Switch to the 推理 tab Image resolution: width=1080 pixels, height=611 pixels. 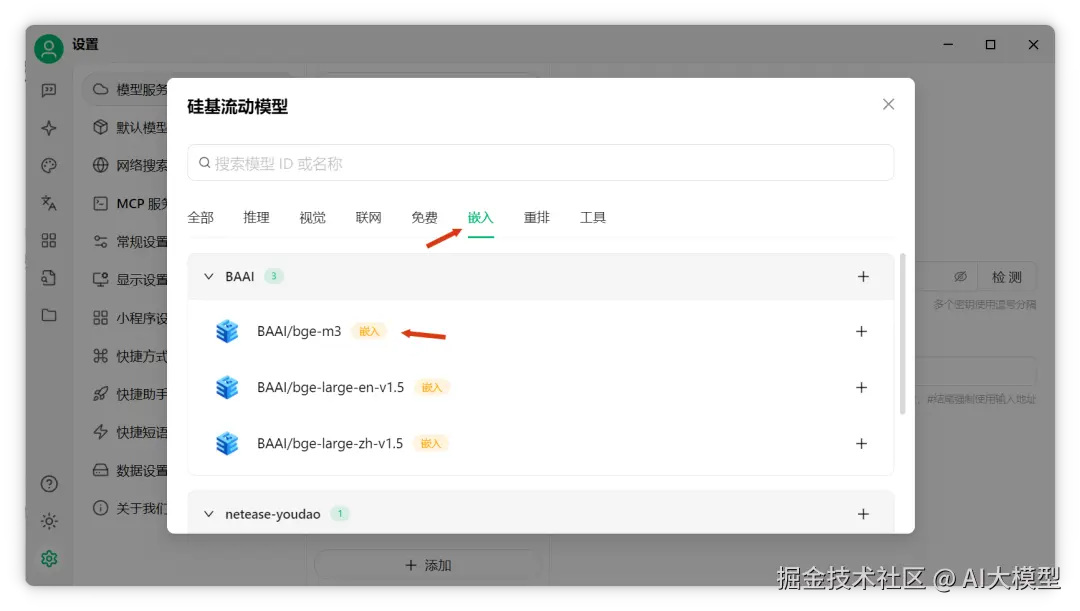click(x=256, y=218)
